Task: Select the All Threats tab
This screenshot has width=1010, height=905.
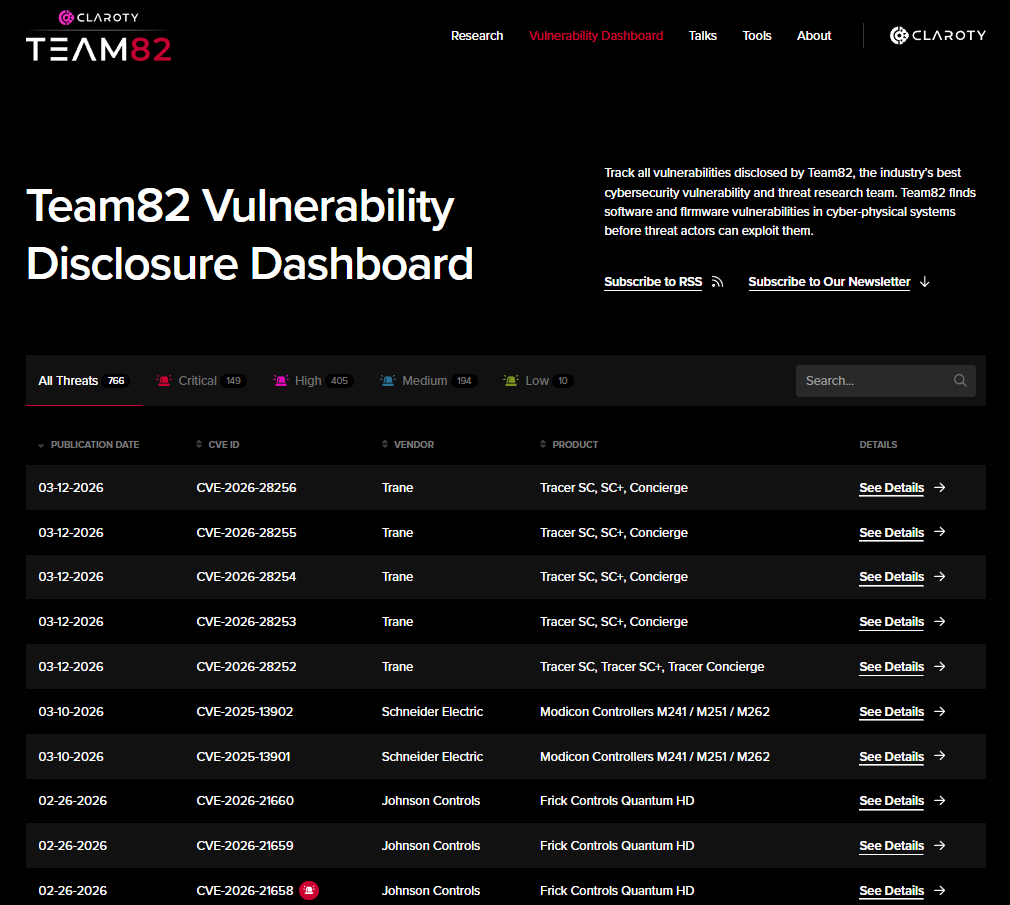Action: 84,381
